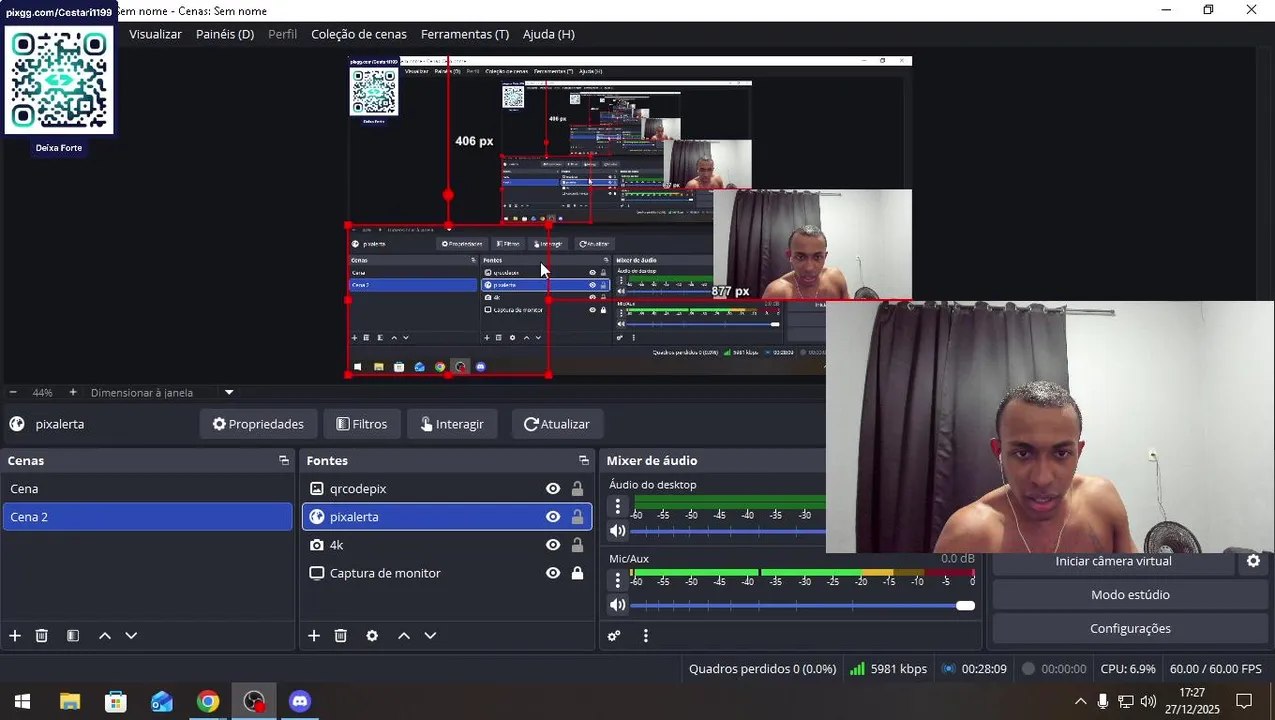Add a new scene with the plus icon
This screenshot has height=720, width=1275.
[x=15, y=636]
